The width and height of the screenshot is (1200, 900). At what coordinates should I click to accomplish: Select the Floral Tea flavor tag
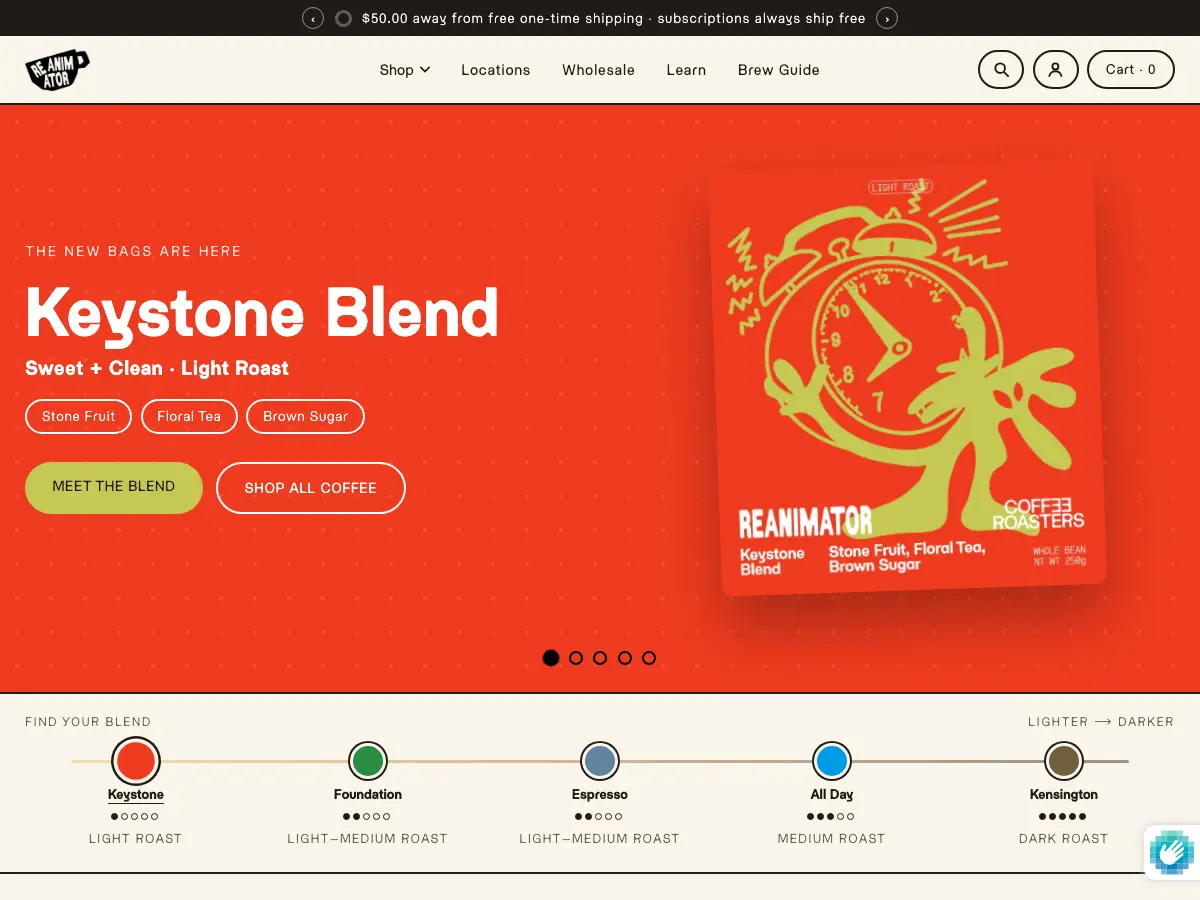point(189,416)
